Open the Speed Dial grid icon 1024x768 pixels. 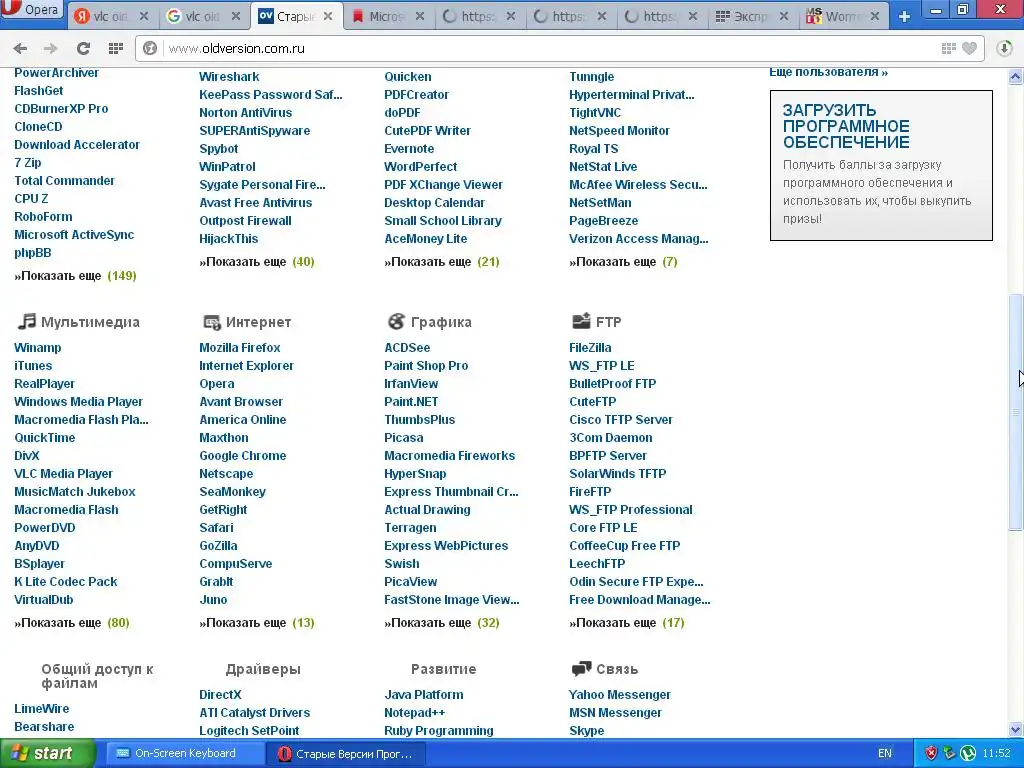116,48
